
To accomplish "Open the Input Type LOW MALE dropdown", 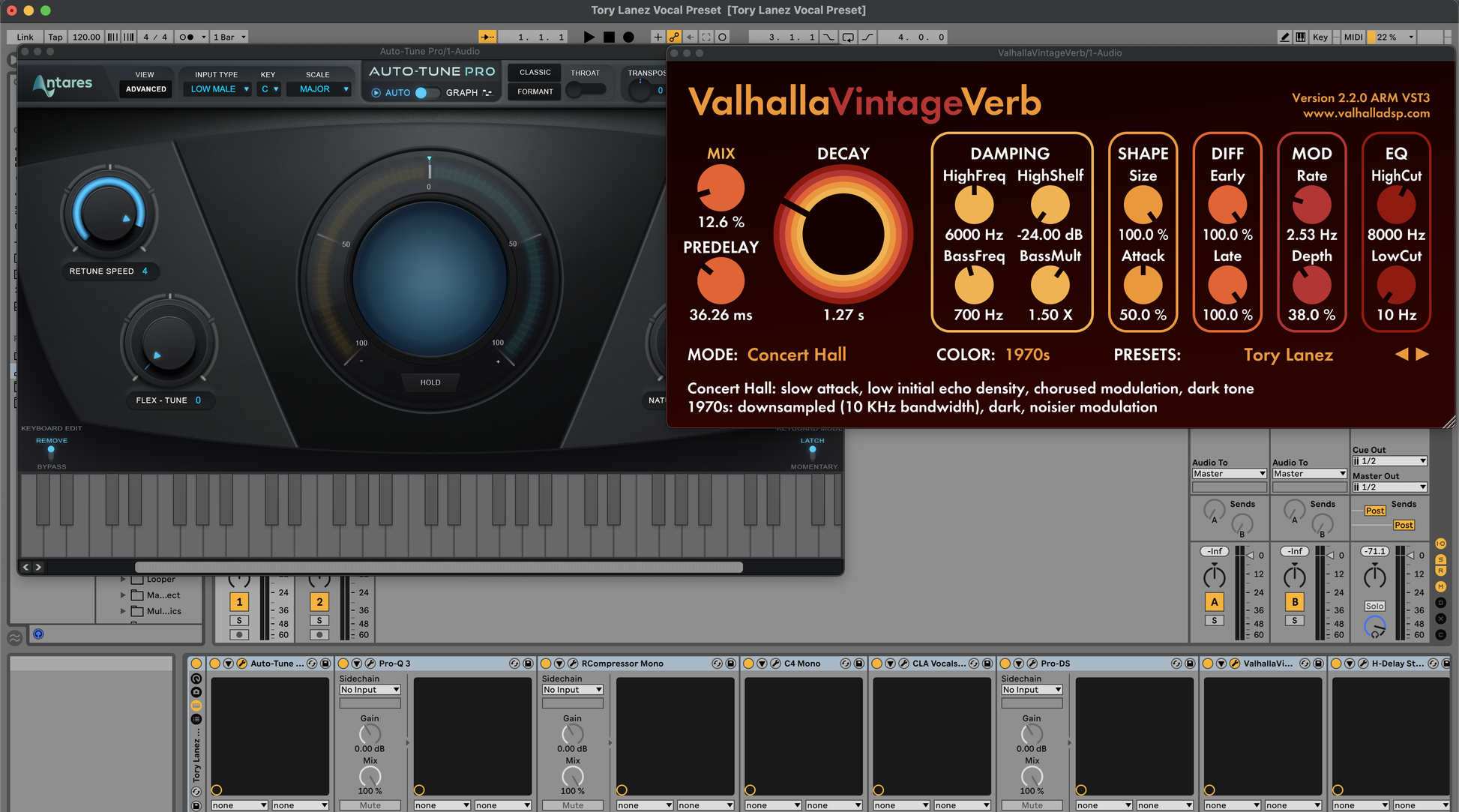I will 218,89.
